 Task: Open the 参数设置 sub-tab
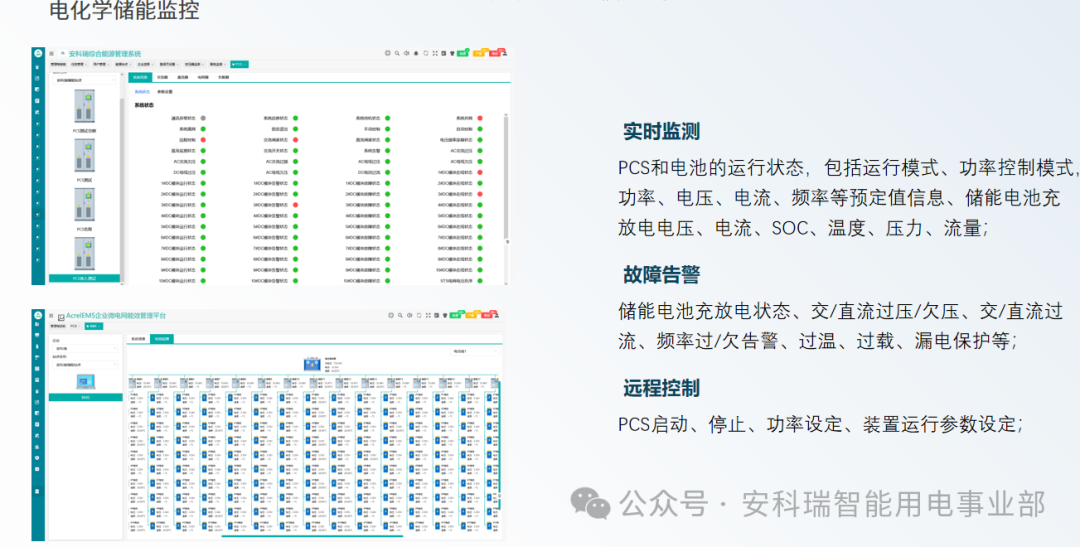(x=165, y=92)
